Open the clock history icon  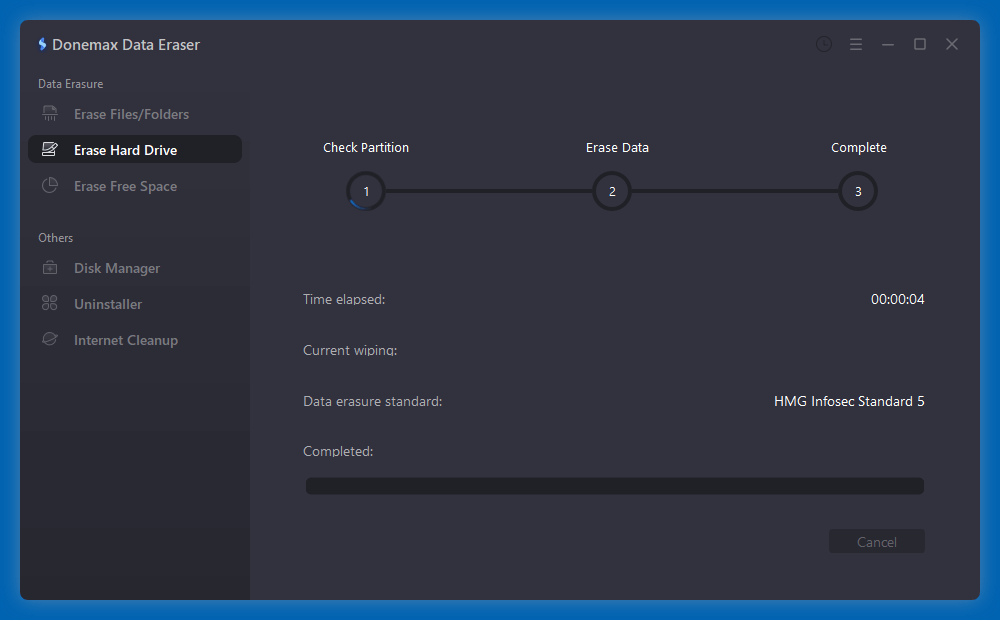(x=823, y=44)
